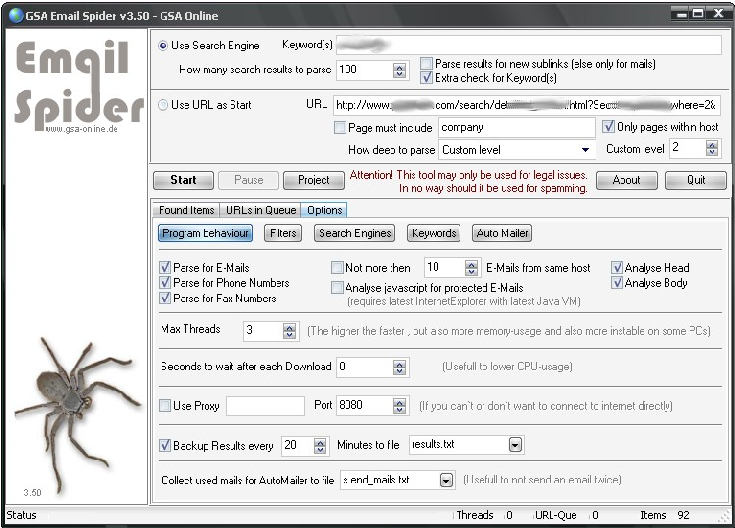Viewport: 735px width, 528px height.
Task: Open the Filters options section
Action: (283, 233)
